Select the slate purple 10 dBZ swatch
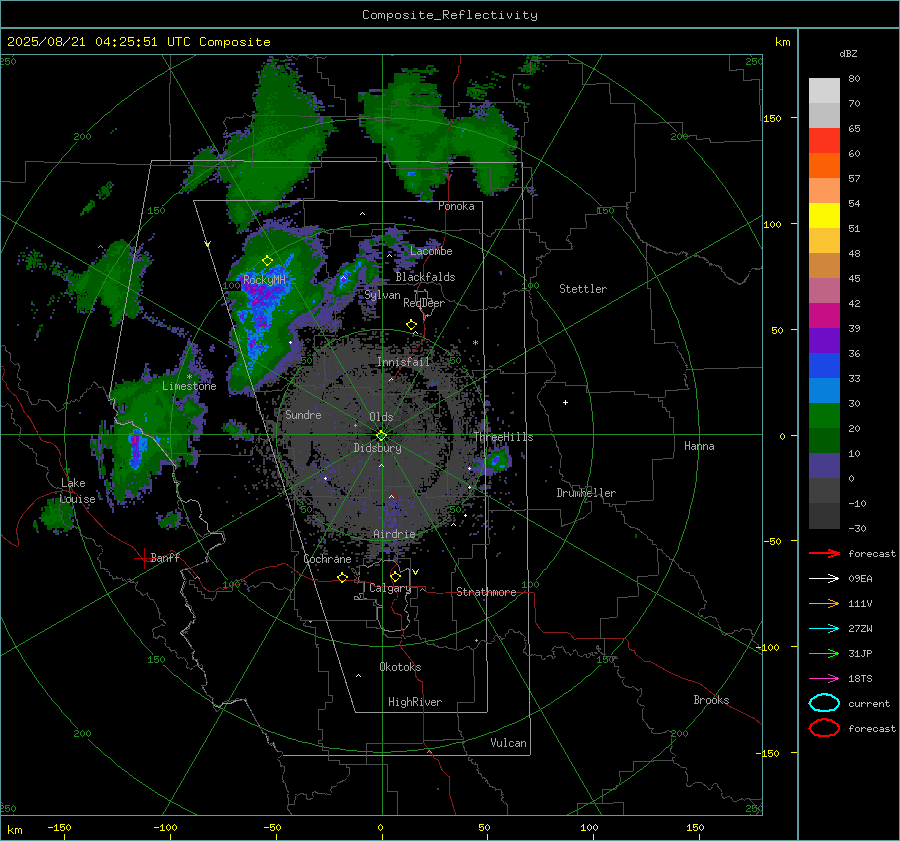This screenshot has height=841, width=900. click(824, 466)
